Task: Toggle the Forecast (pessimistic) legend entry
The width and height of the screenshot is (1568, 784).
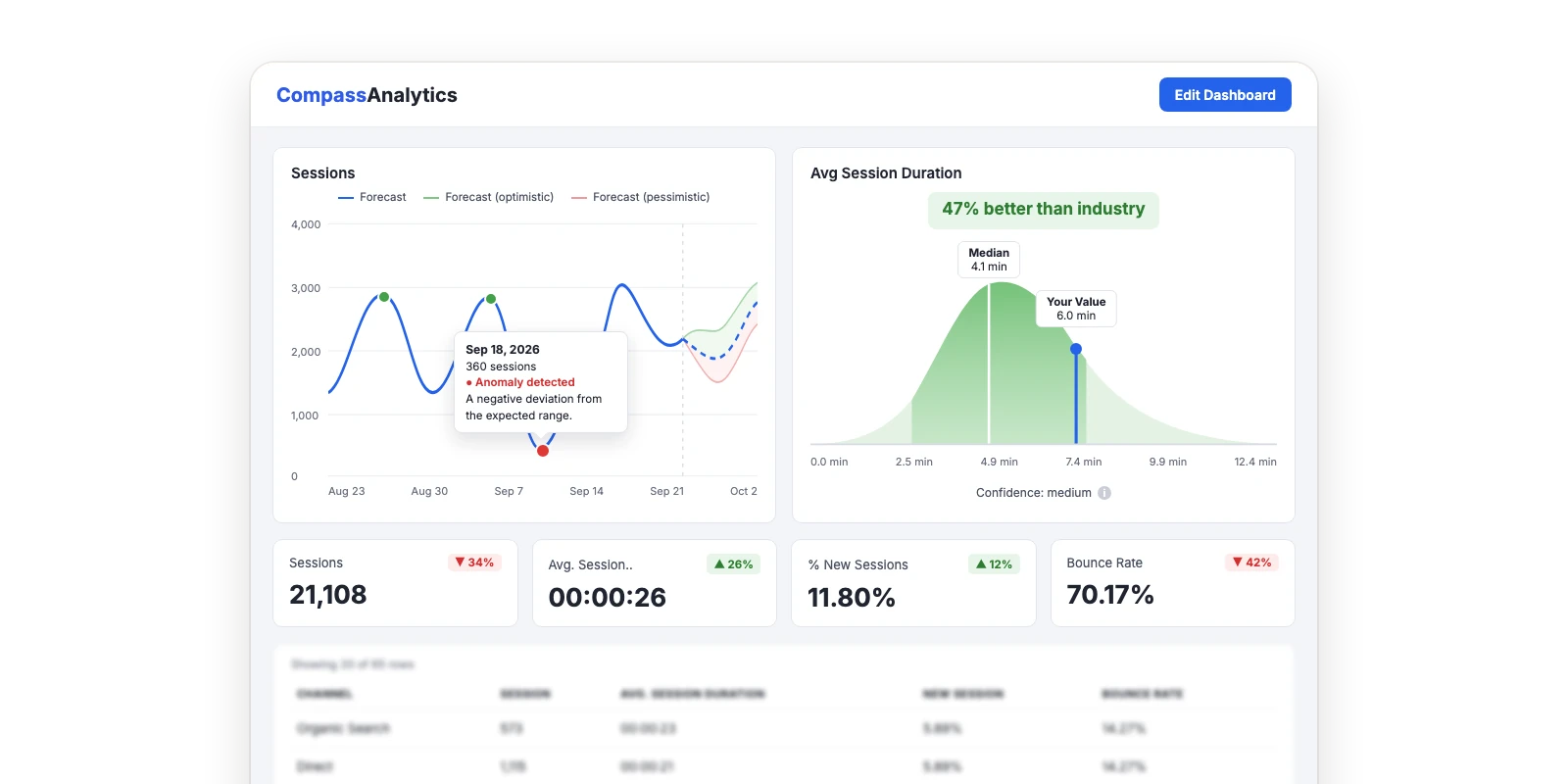Action: (641, 197)
